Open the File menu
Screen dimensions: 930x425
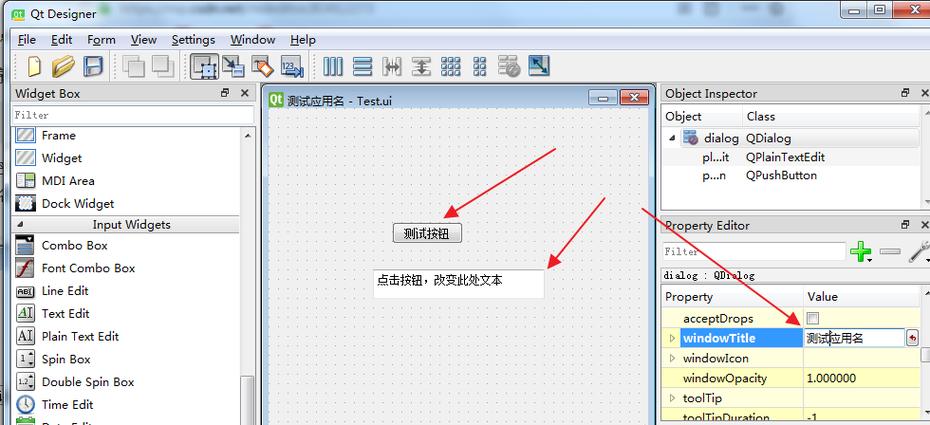[27, 40]
